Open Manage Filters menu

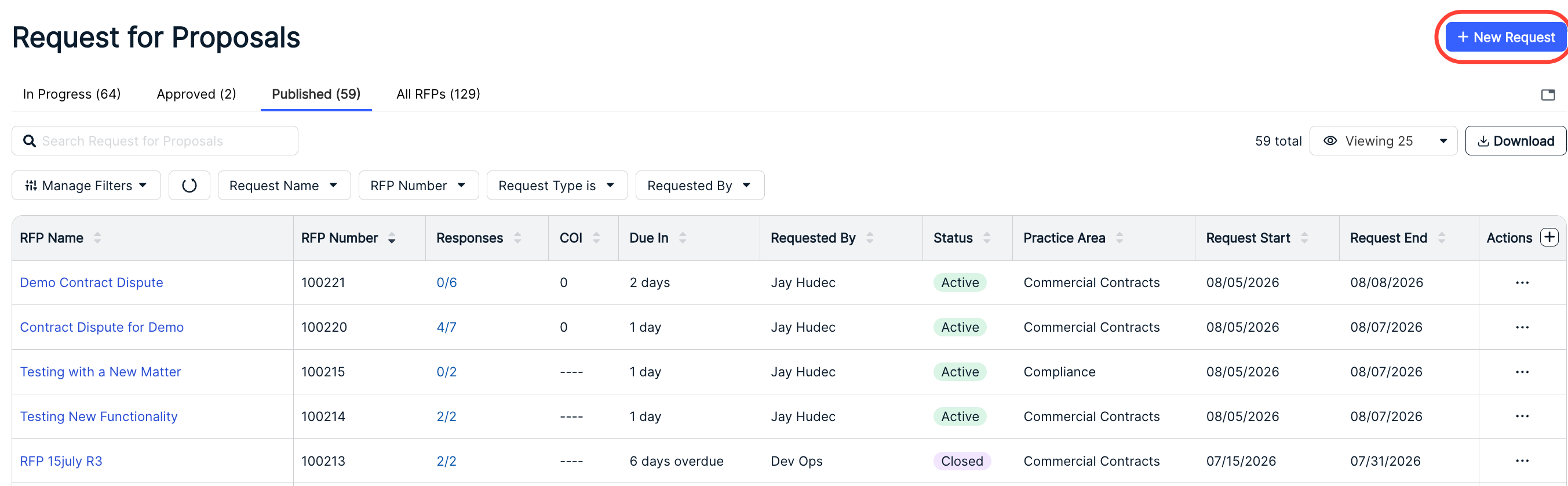click(86, 185)
